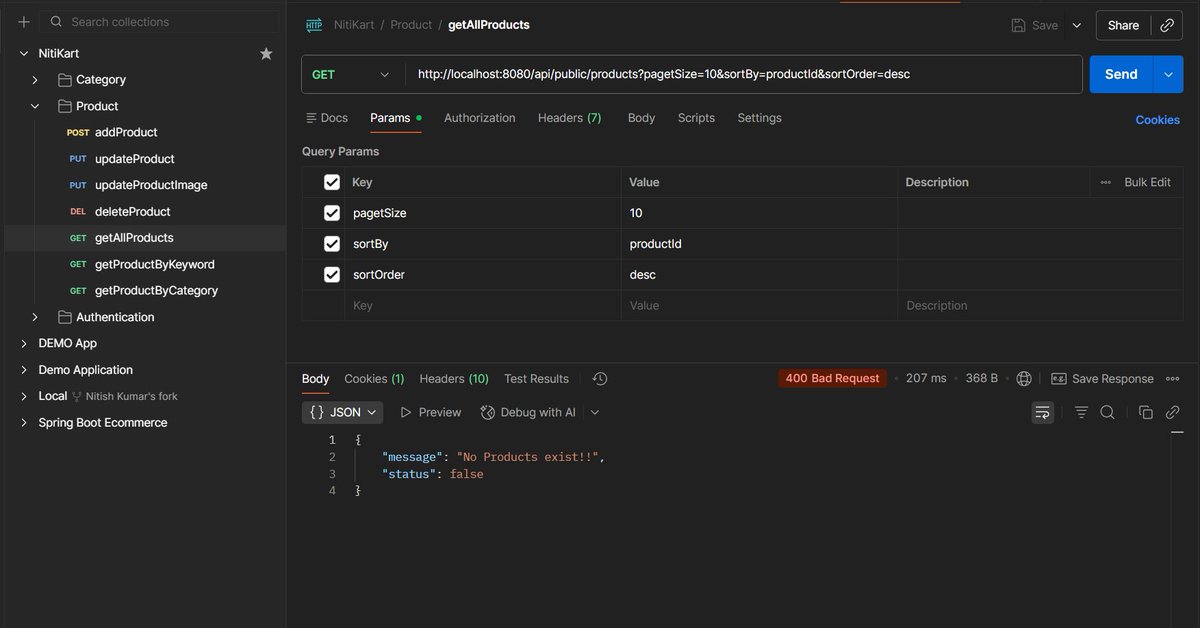Viewport: 1200px width, 628px height.
Task: Toggle the select-all checkbox in Key header
Action: click(332, 182)
